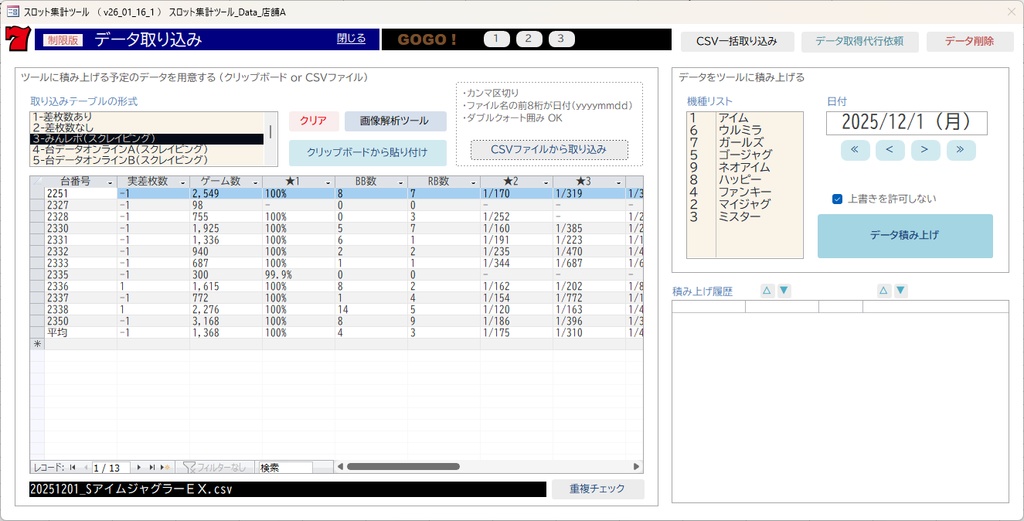The height and width of the screenshot is (521, 1024).
Task: Click クリップボードから貼り付け button
Action: pyautogui.click(x=368, y=153)
